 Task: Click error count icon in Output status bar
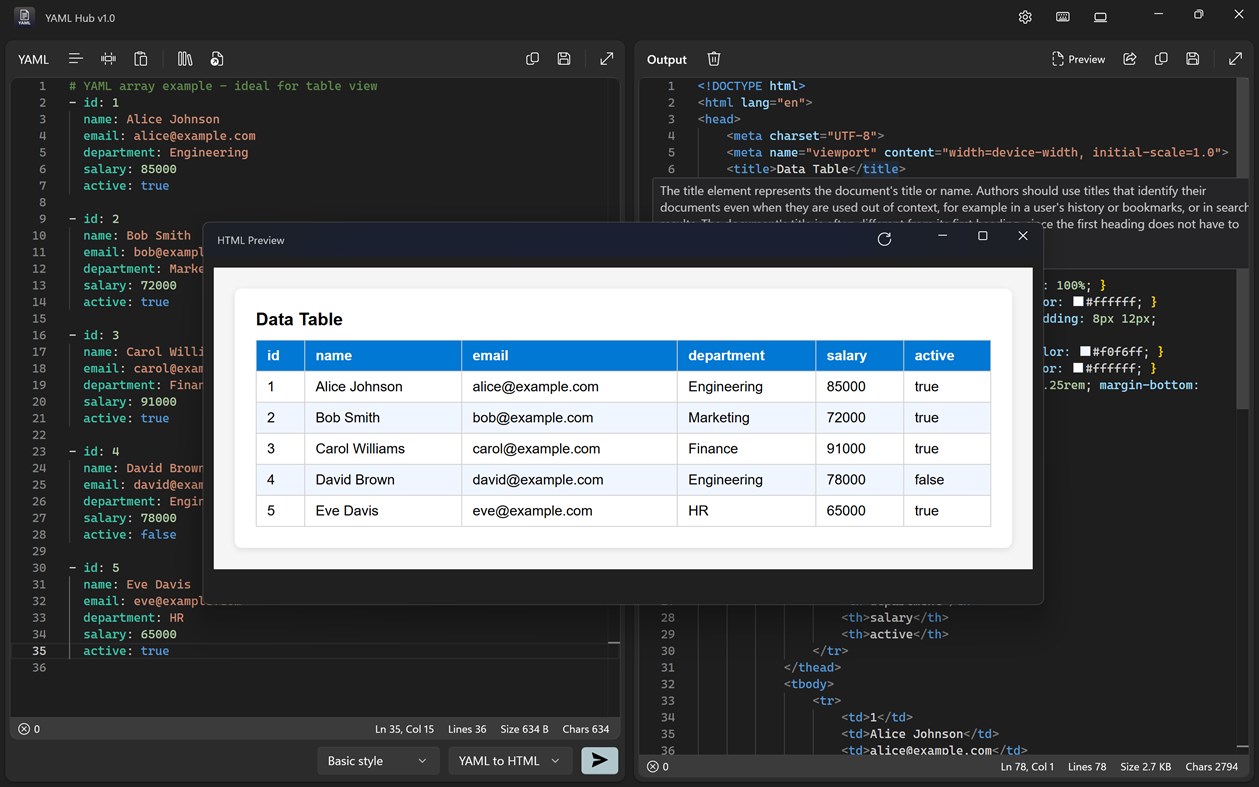pyautogui.click(x=652, y=767)
